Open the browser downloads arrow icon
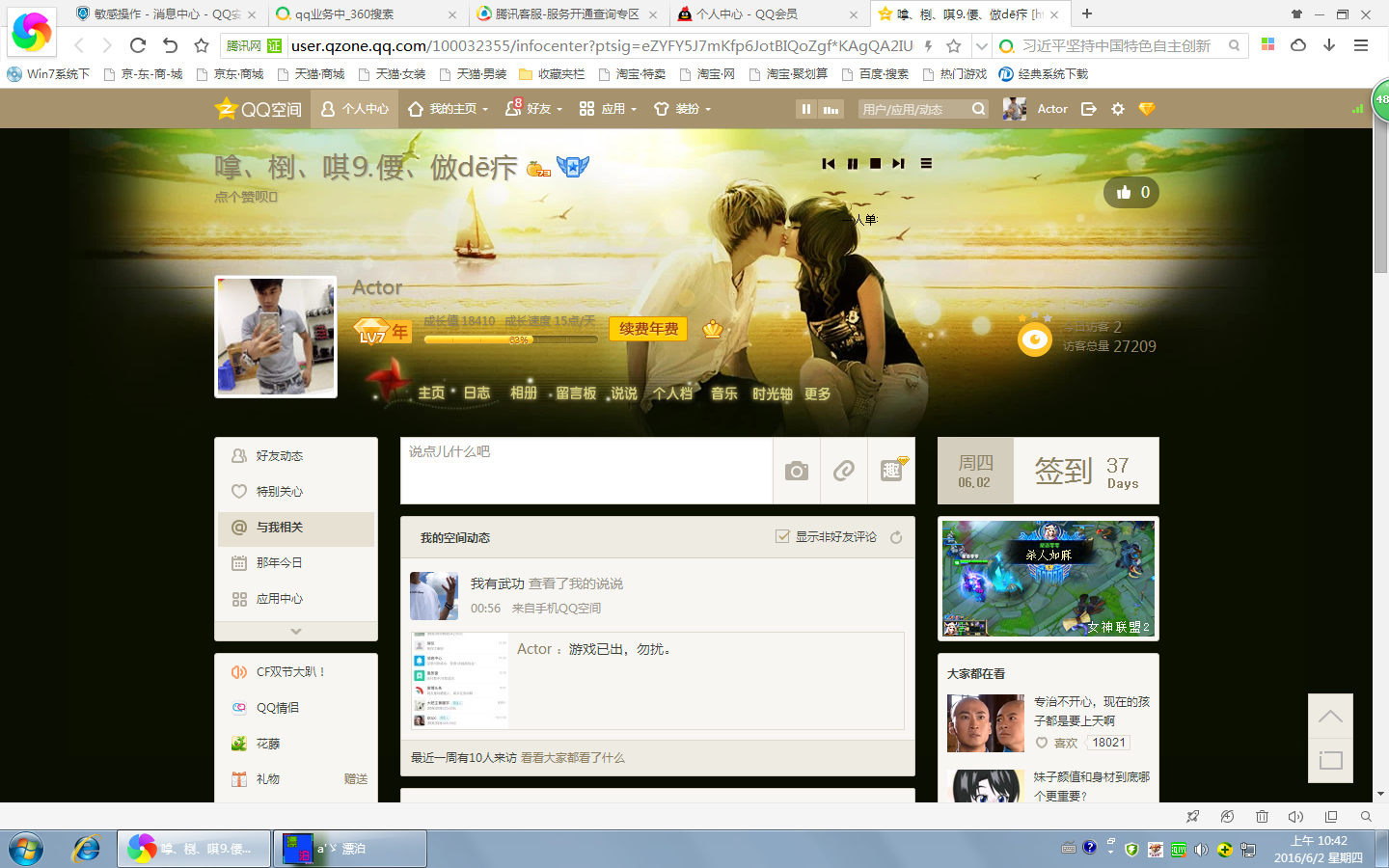Viewport: 1389px width, 868px height. pos(1329,45)
